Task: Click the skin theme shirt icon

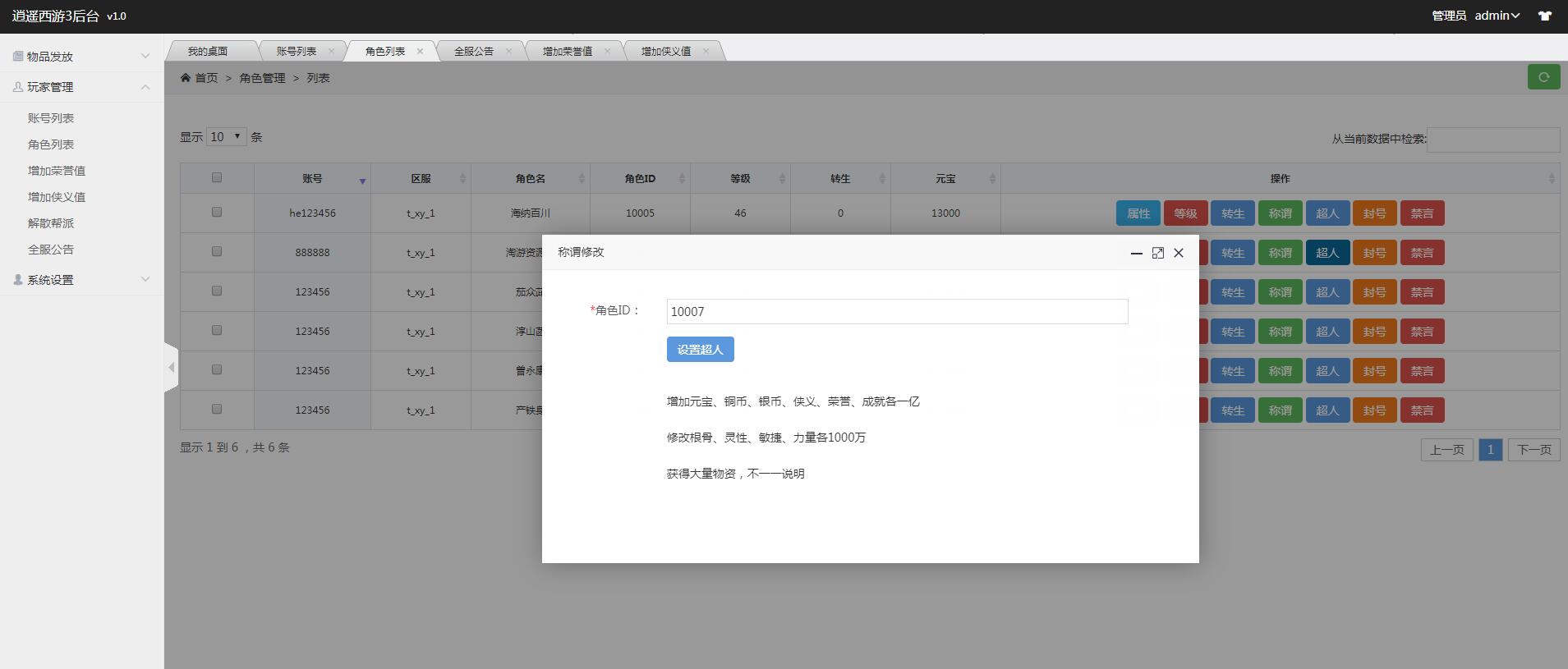Action: click(x=1544, y=16)
